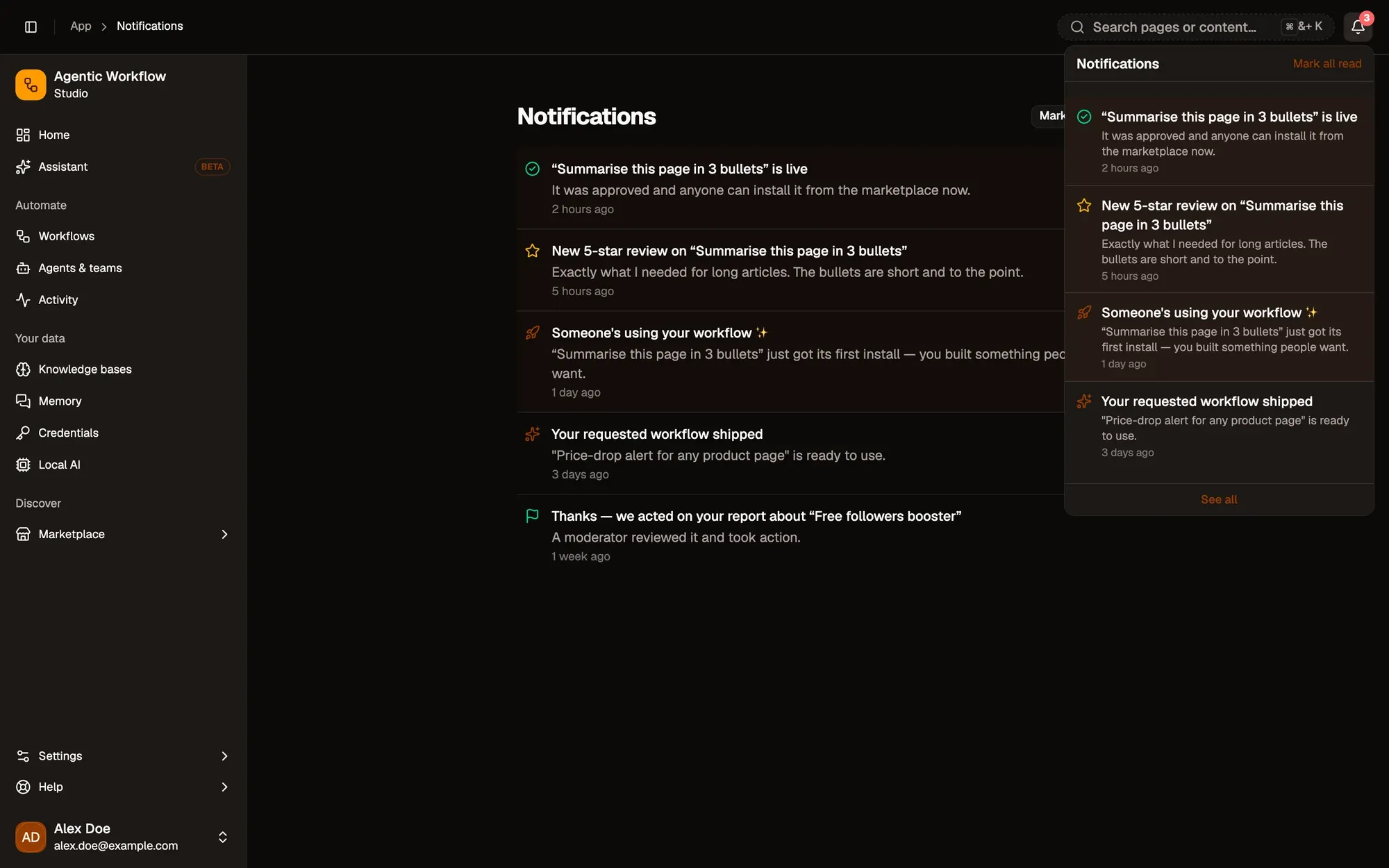Screen dimensions: 1389x868
Task: Open main list "Your requested workflow shipped" notification
Action: [790, 453]
